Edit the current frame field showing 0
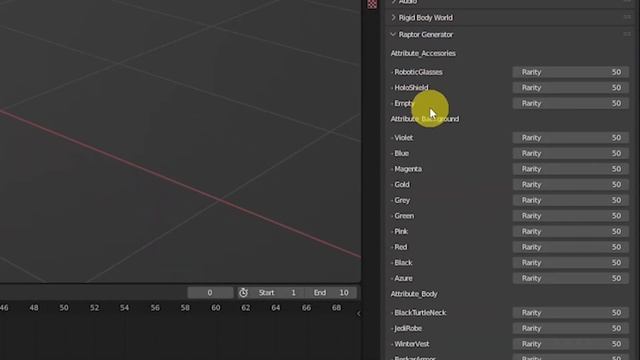The image size is (640, 360). (210, 293)
